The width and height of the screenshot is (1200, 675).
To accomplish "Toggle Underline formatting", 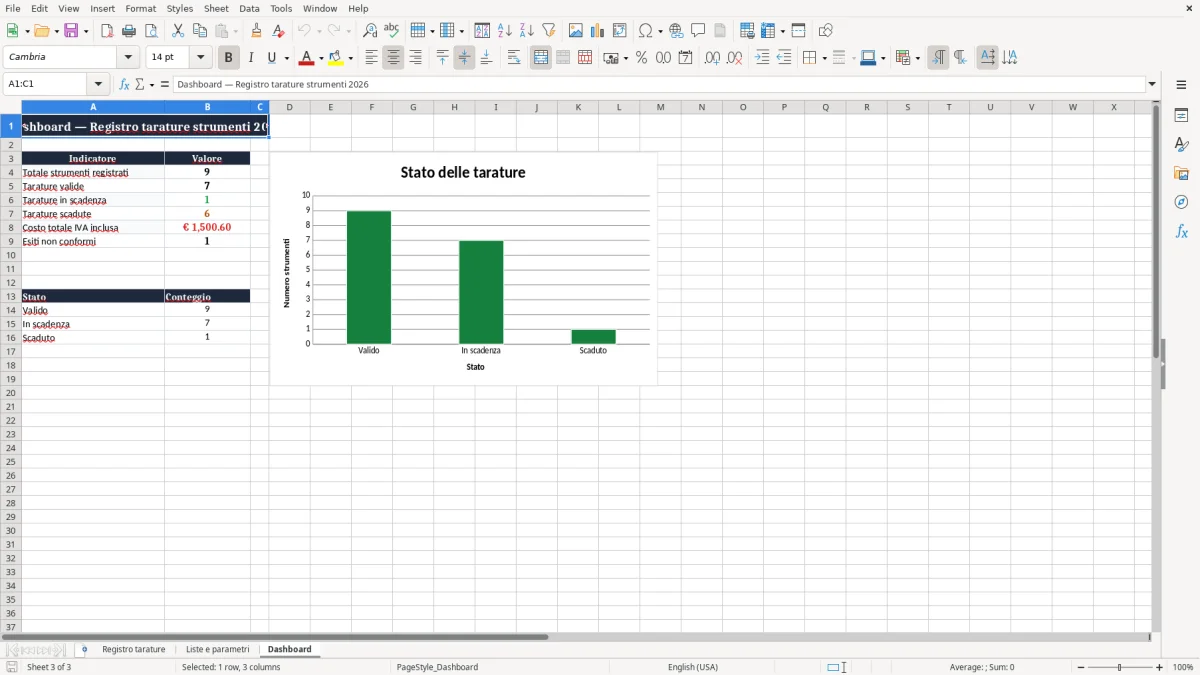I will point(271,58).
